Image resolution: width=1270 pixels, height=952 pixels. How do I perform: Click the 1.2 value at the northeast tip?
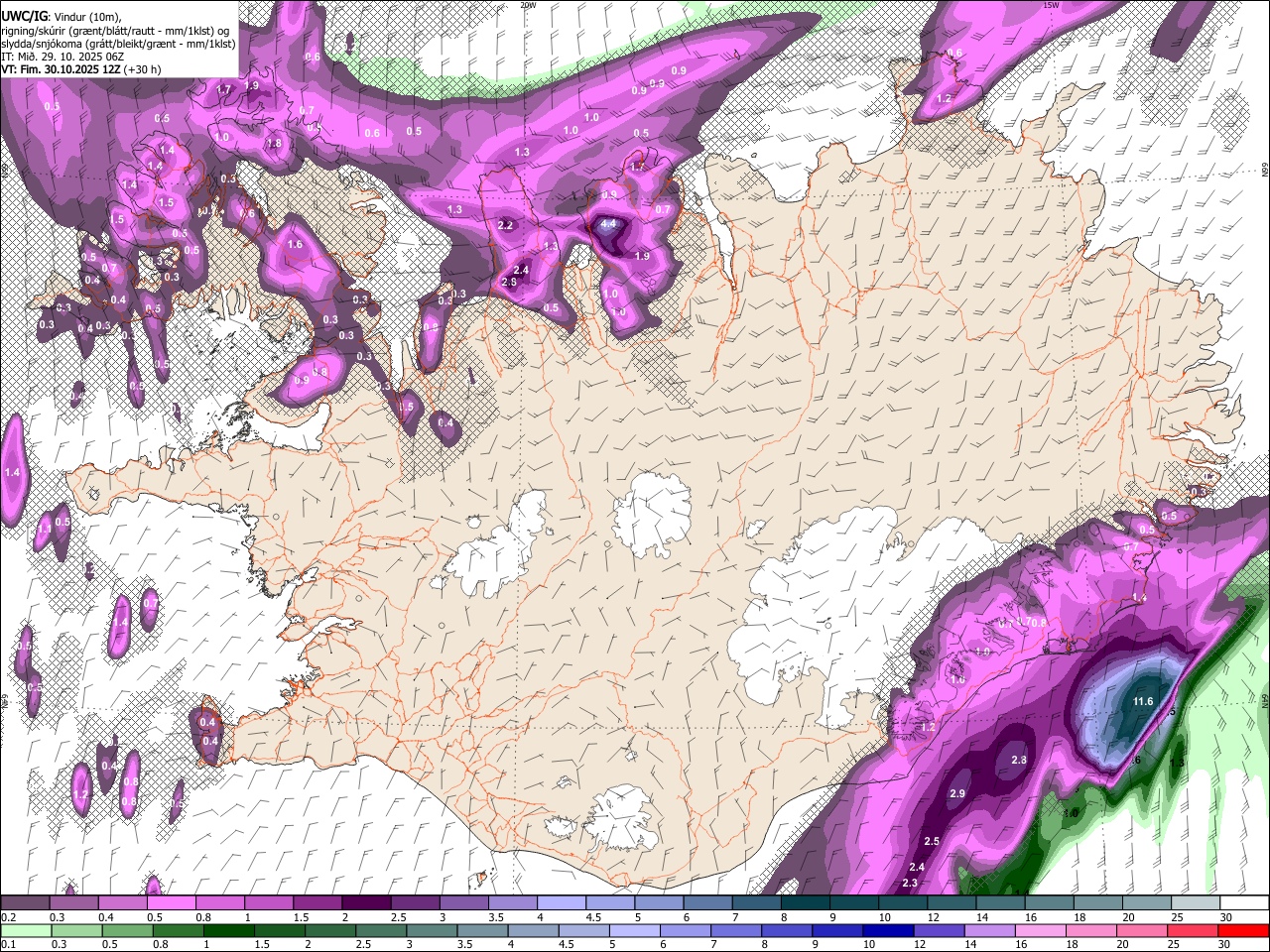click(x=944, y=99)
